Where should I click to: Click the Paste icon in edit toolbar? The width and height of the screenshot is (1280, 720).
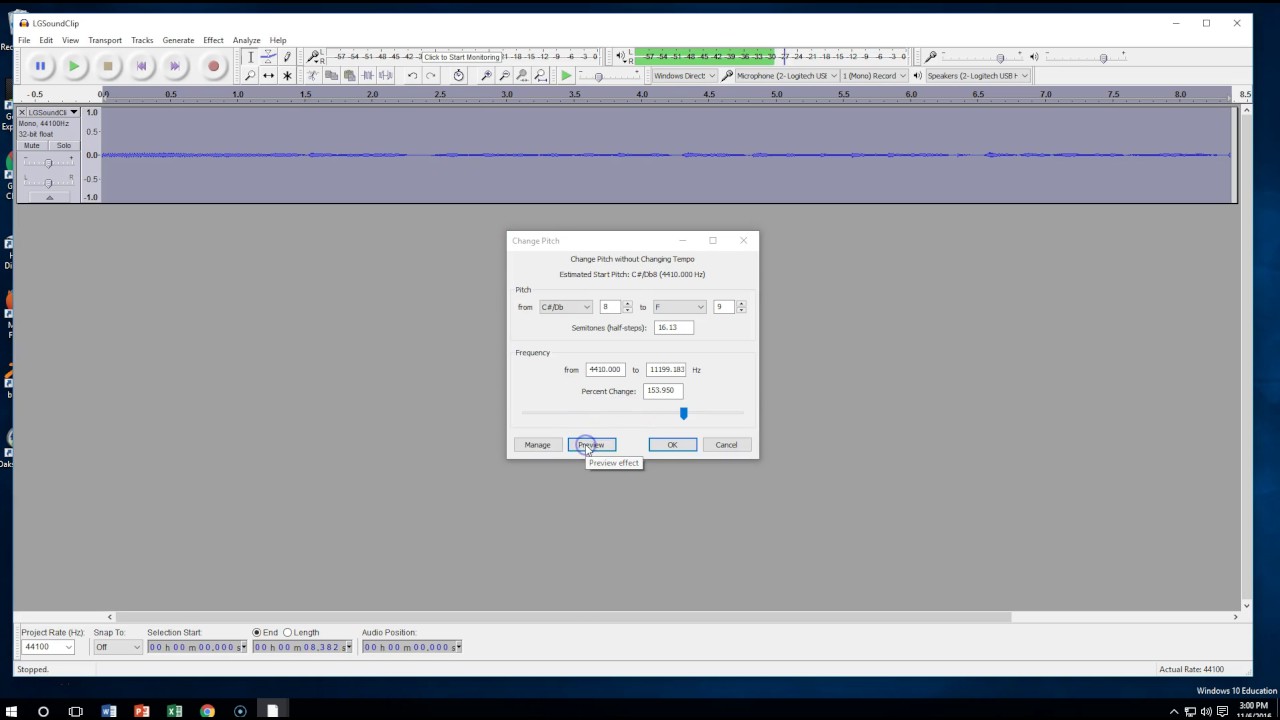pyautogui.click(x=349, y=75)
